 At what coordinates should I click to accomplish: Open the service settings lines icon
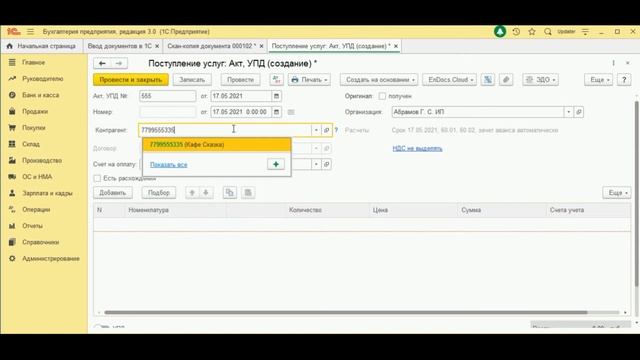click(x=585, y=31)
